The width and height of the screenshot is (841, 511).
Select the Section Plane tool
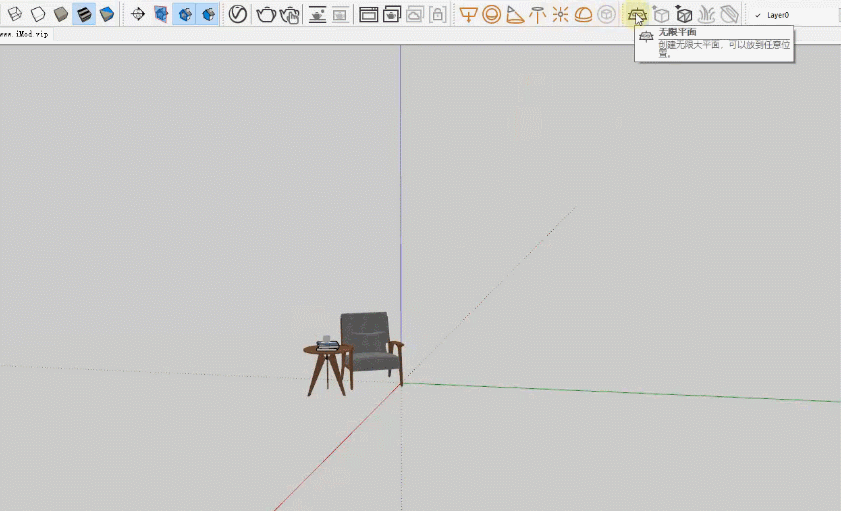(x=161, y=14)
